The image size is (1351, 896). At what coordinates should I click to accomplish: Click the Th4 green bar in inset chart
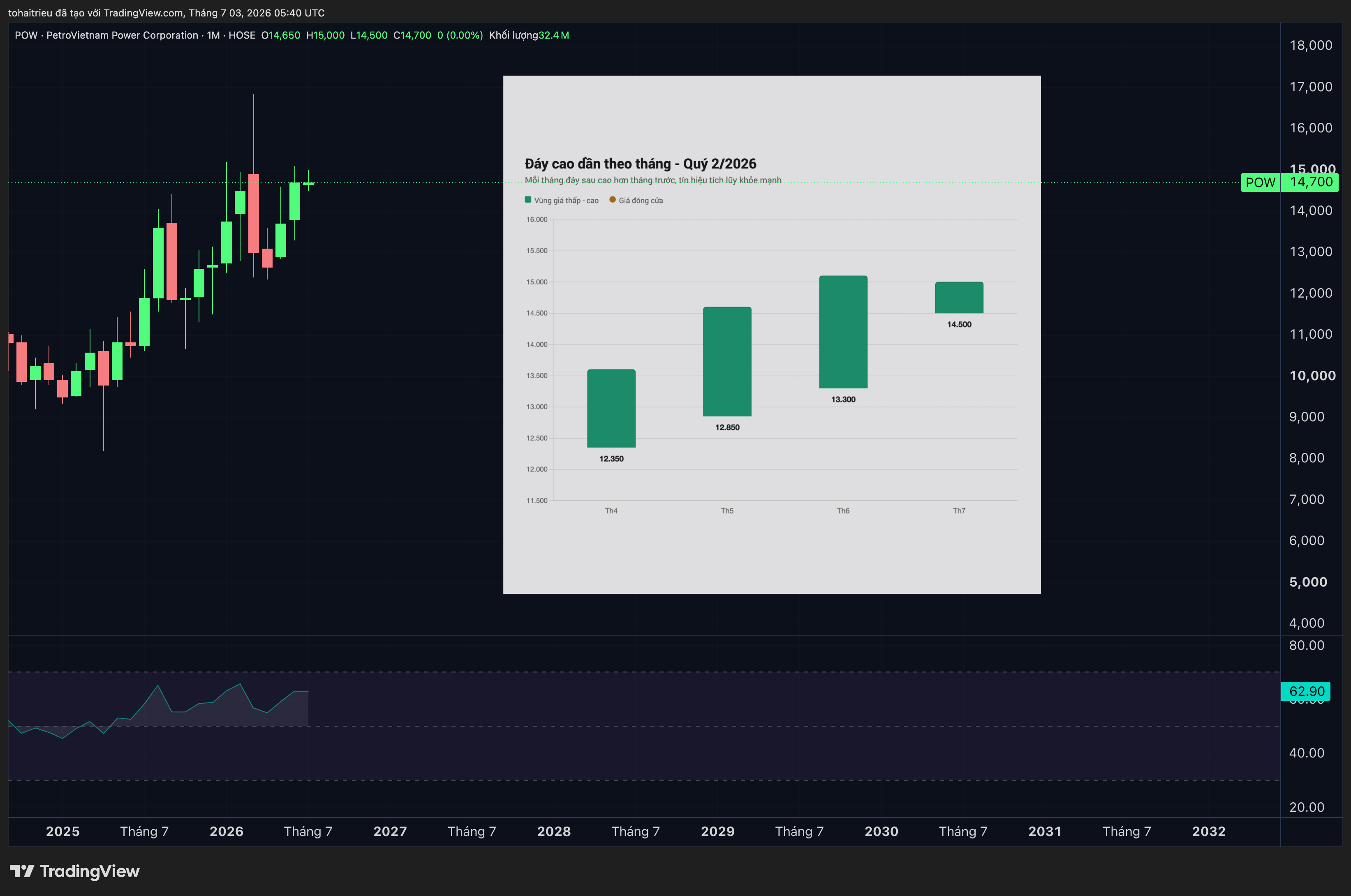click(611, 409)
